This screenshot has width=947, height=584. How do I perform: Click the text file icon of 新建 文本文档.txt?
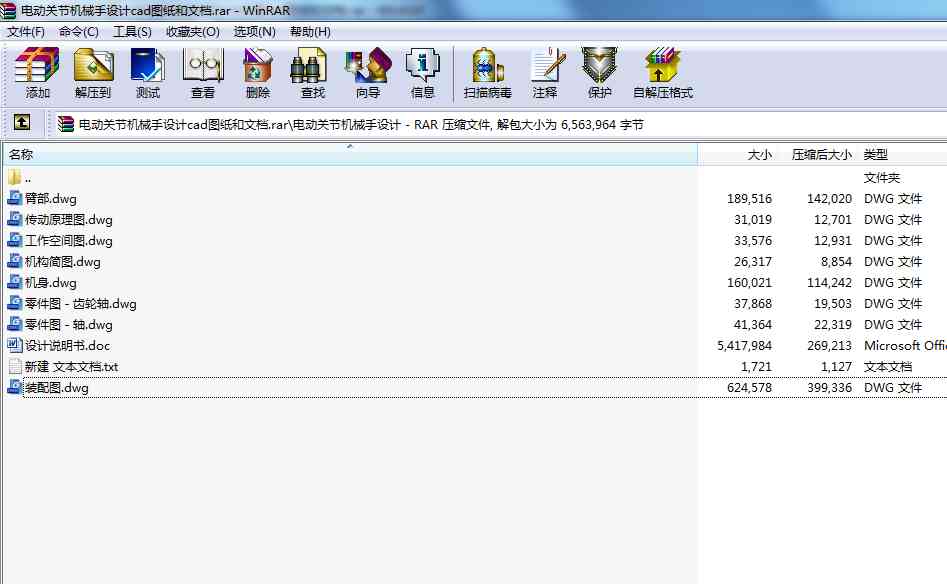[x=14, y=367]
